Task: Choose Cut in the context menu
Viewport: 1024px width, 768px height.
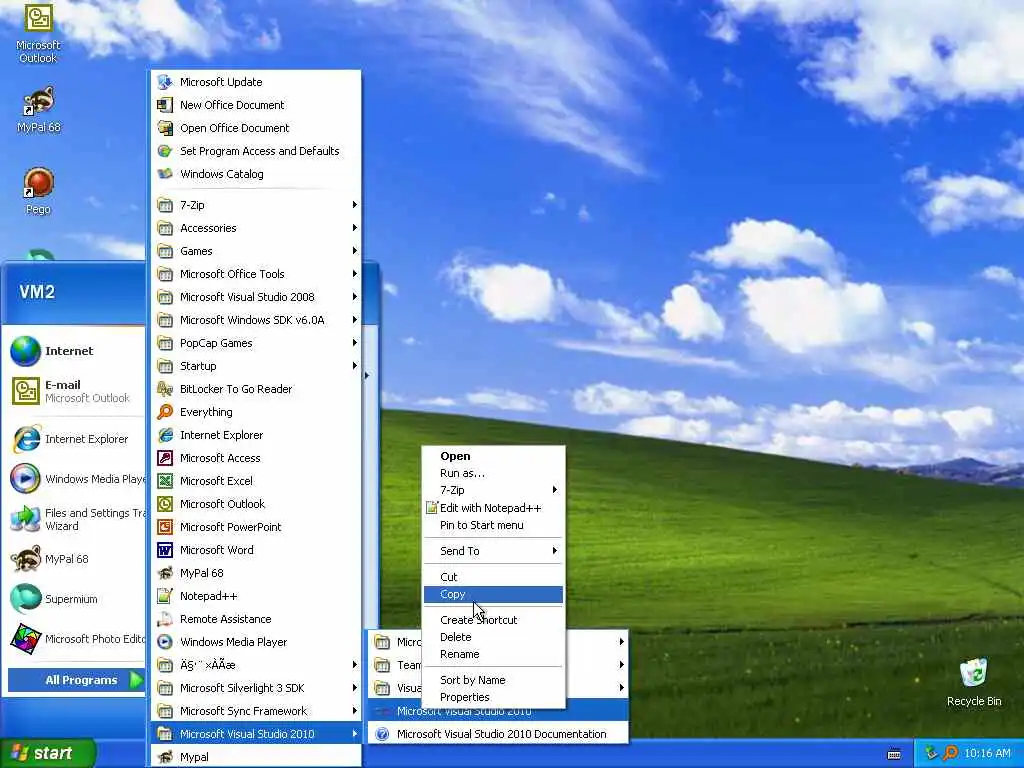Action: [493, 577]
